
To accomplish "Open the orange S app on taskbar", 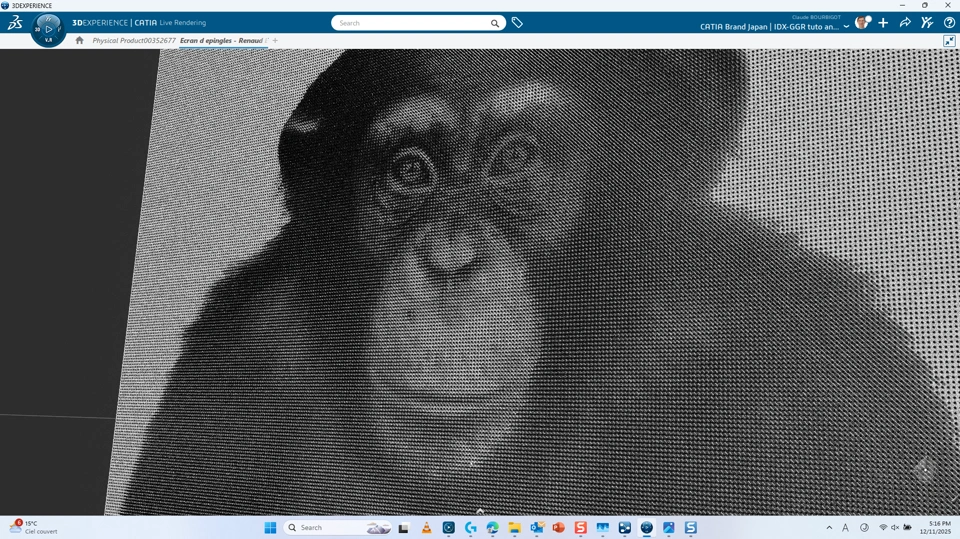I will coord(580,527).
